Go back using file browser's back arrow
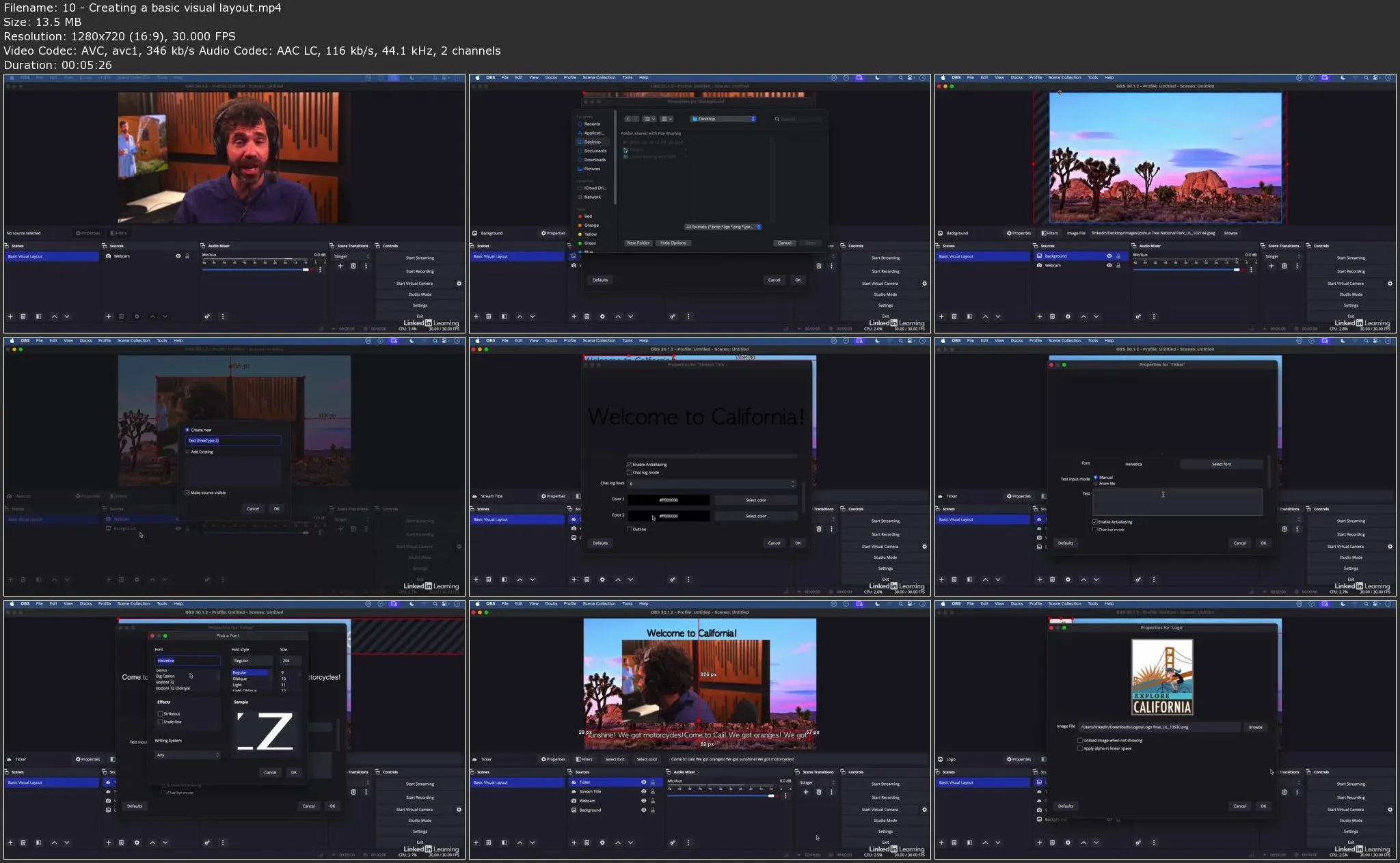1400x863 pixels. (x=628, y=119)
